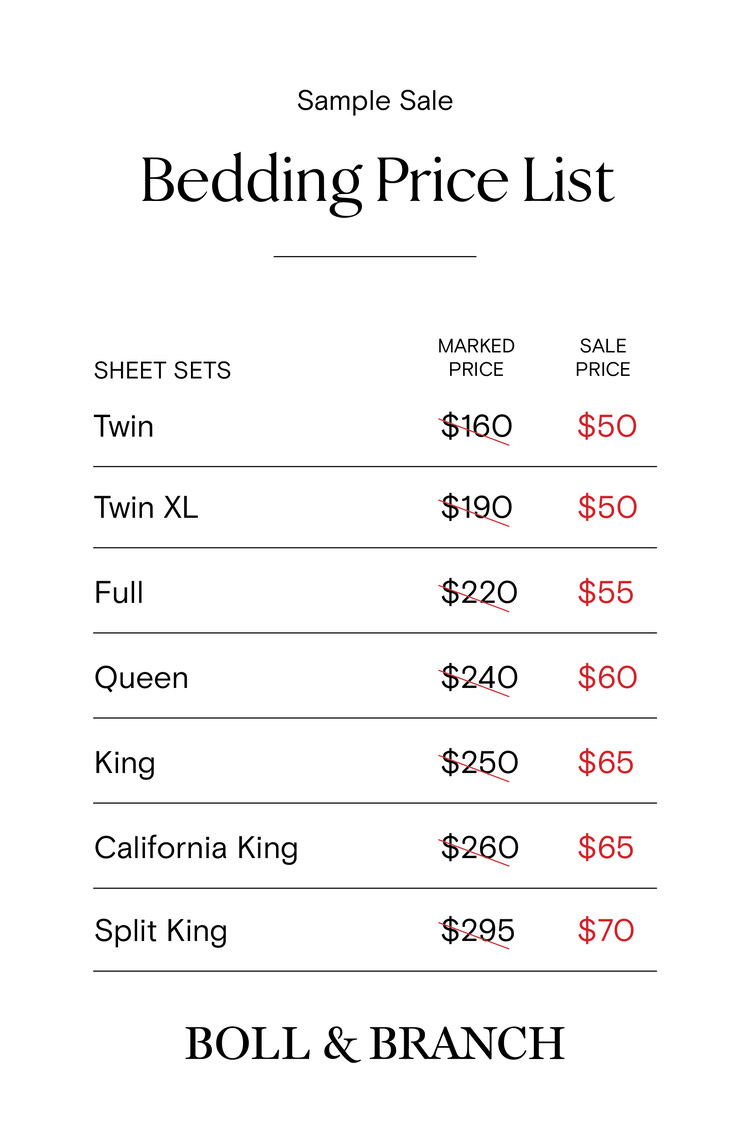Select the California King row label
Screen dimensions: 750x1125
(196, 848)
